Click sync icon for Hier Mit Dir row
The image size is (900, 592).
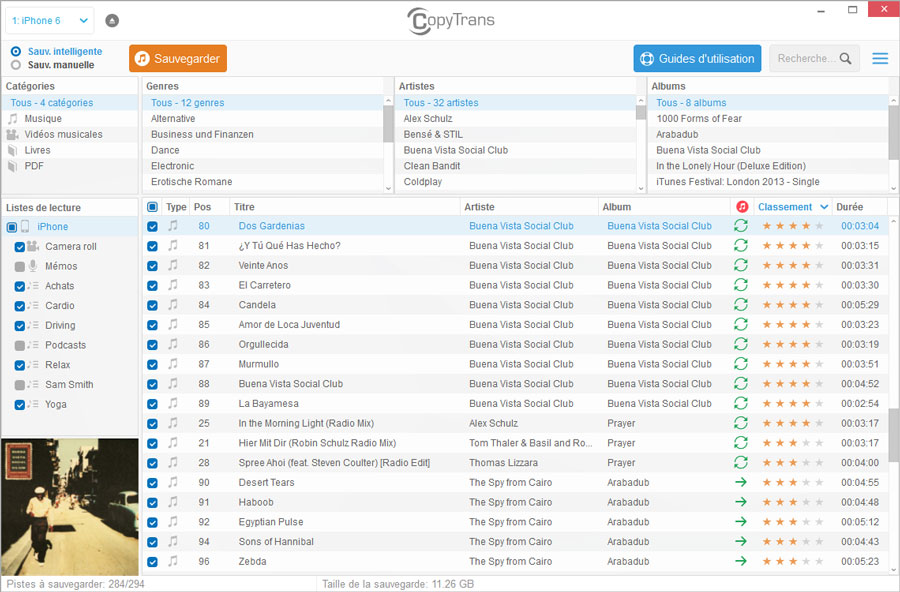741,443
